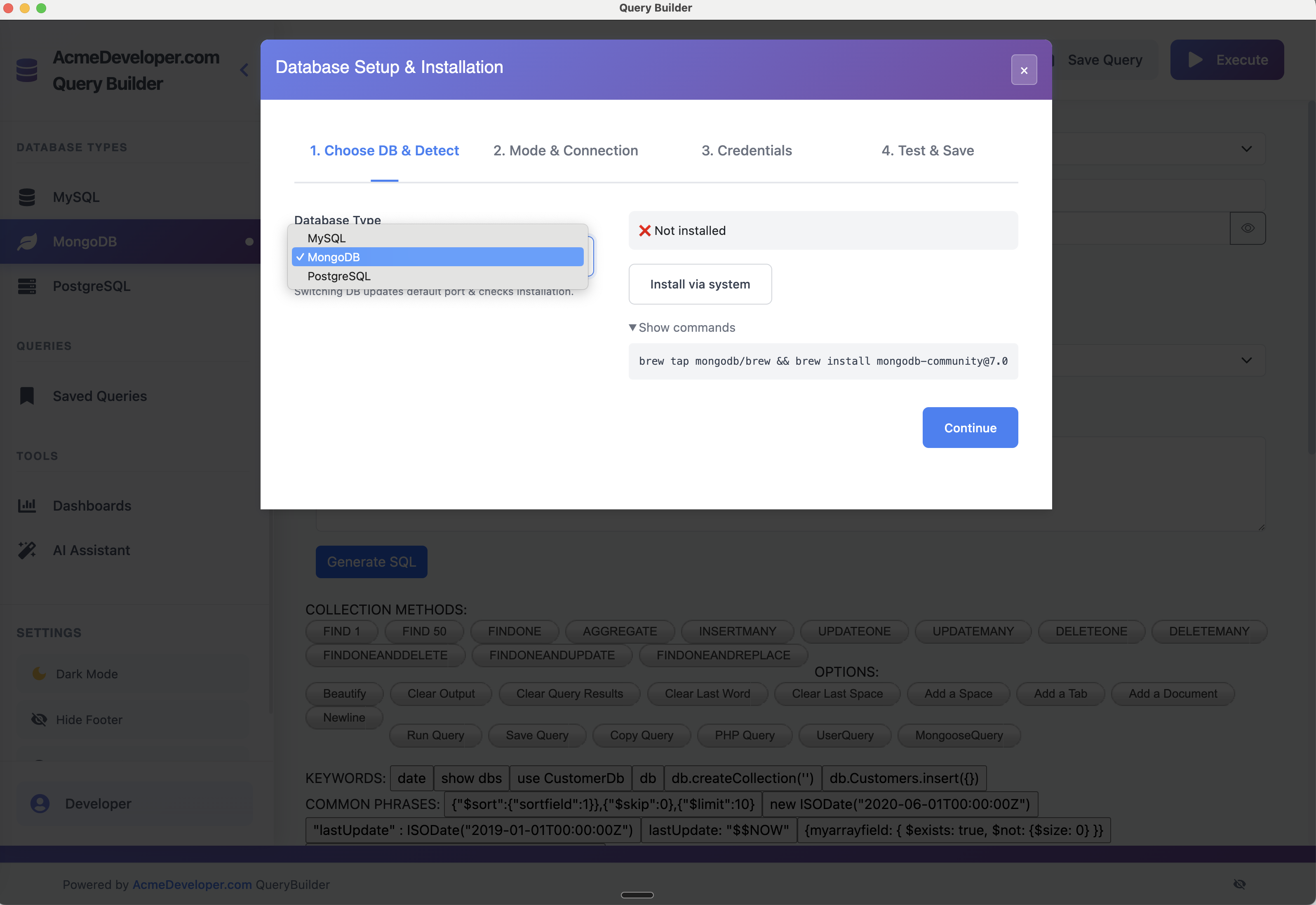Click the Copy Query pill

coord(642,735)
